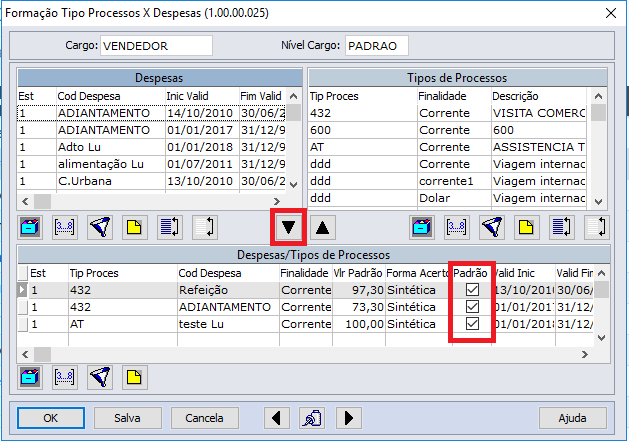Image resolution: width=629 pixels, height=441 pixels.
Task: Toggle the Padrão checkbox for the Refeição row
Action: tap(472, 290)
